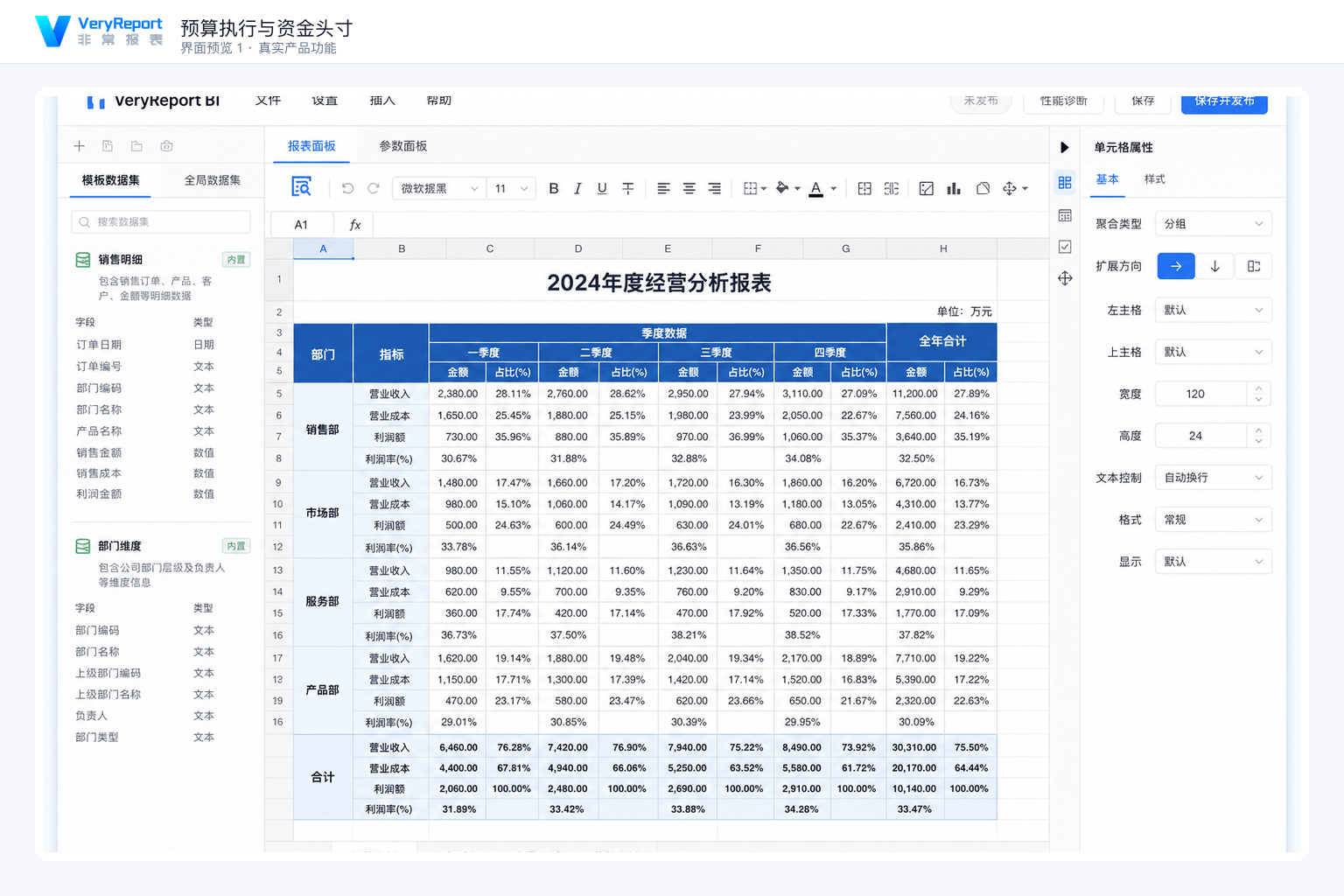Click the plus icon to add a dataset
The width and height of the screenshot is (1344, 896).
pos(79,146)
